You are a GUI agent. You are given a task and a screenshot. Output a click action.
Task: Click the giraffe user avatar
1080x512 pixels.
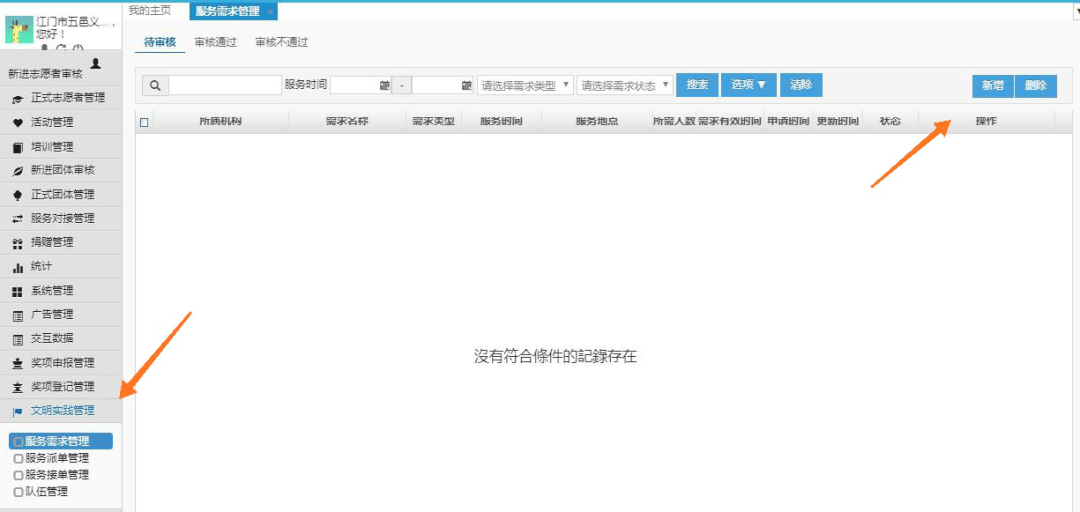[x=19, y=30]
